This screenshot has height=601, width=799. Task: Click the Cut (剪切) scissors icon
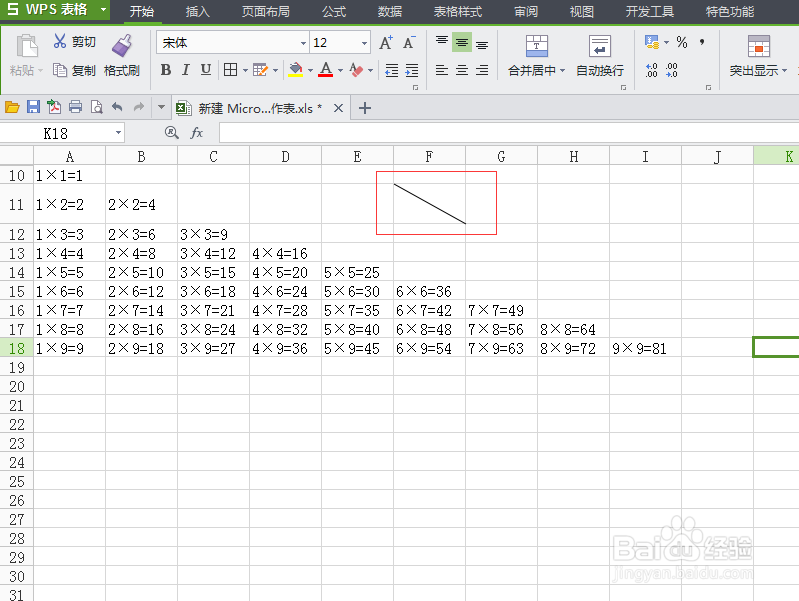[x=60, y=41]
